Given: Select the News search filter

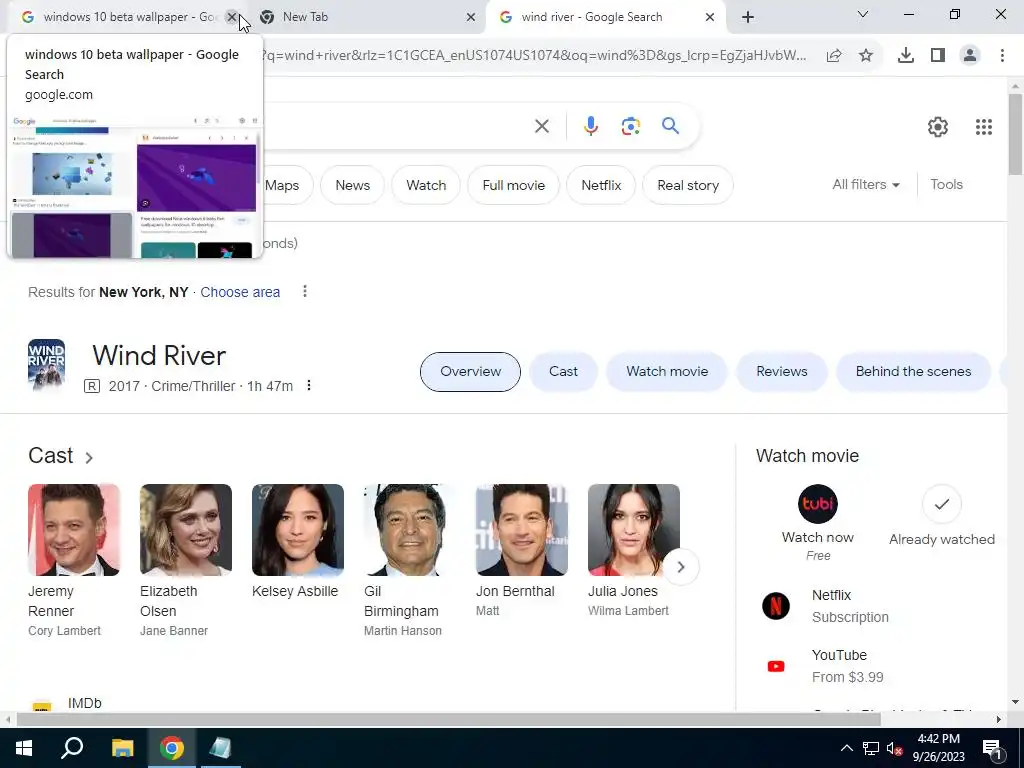Looking at the screenshot, I should (x=353, y=185).
